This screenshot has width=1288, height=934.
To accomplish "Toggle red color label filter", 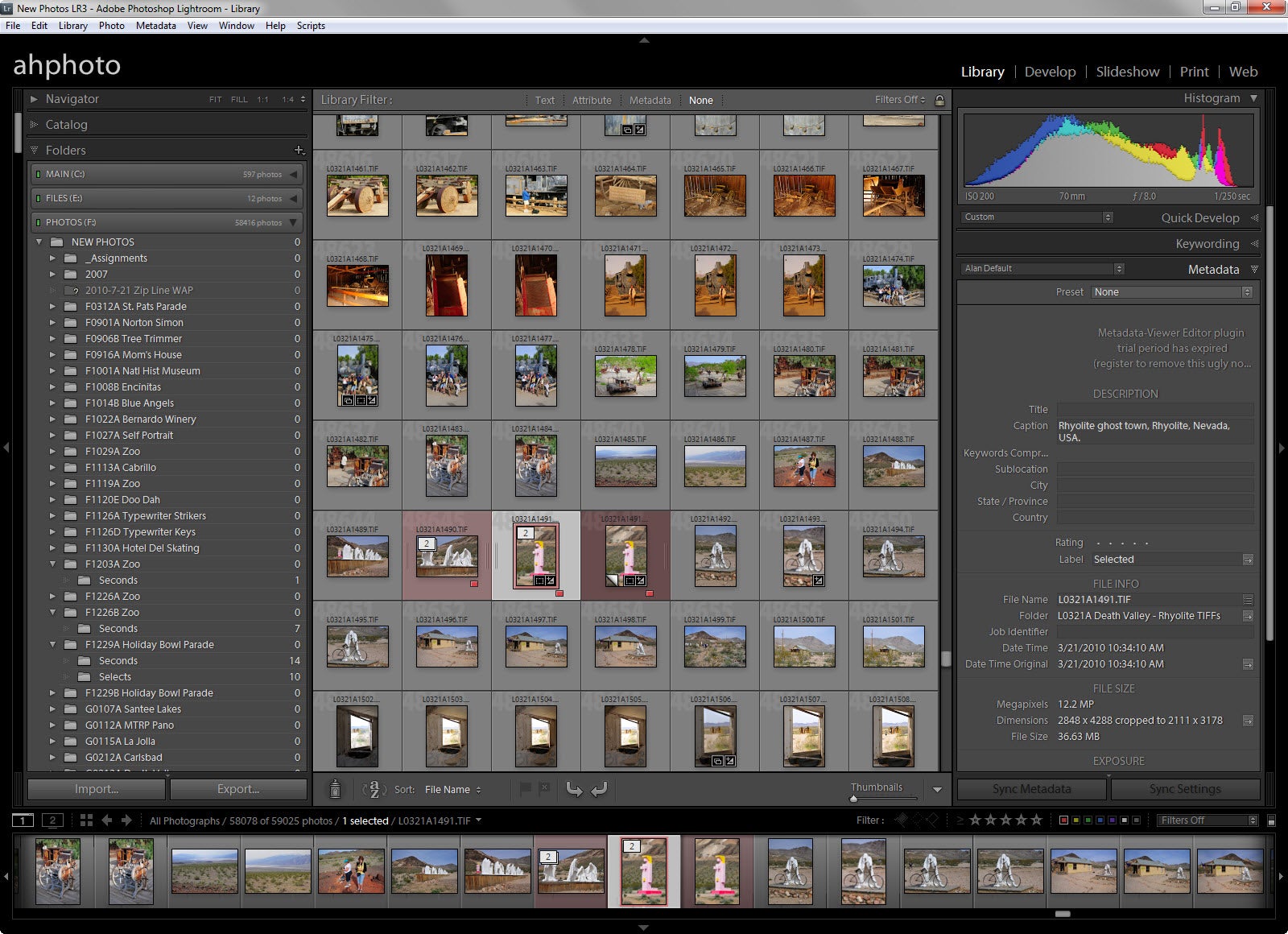I will coord(1063,820).
